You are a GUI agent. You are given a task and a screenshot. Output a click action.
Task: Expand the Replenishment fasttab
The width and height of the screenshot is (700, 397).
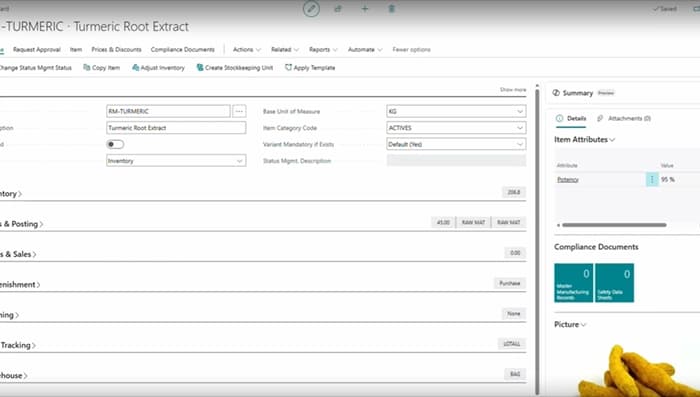pos(20,284)
